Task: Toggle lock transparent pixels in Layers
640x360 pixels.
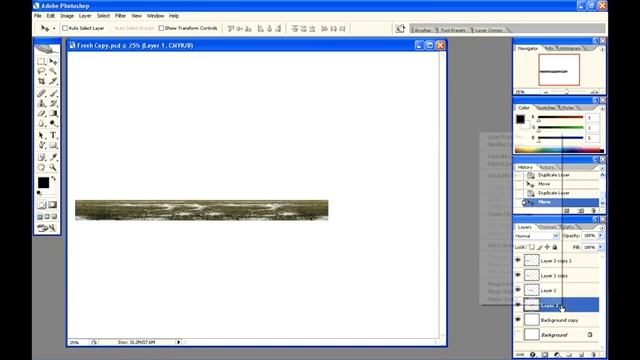Action: (531, 247)
